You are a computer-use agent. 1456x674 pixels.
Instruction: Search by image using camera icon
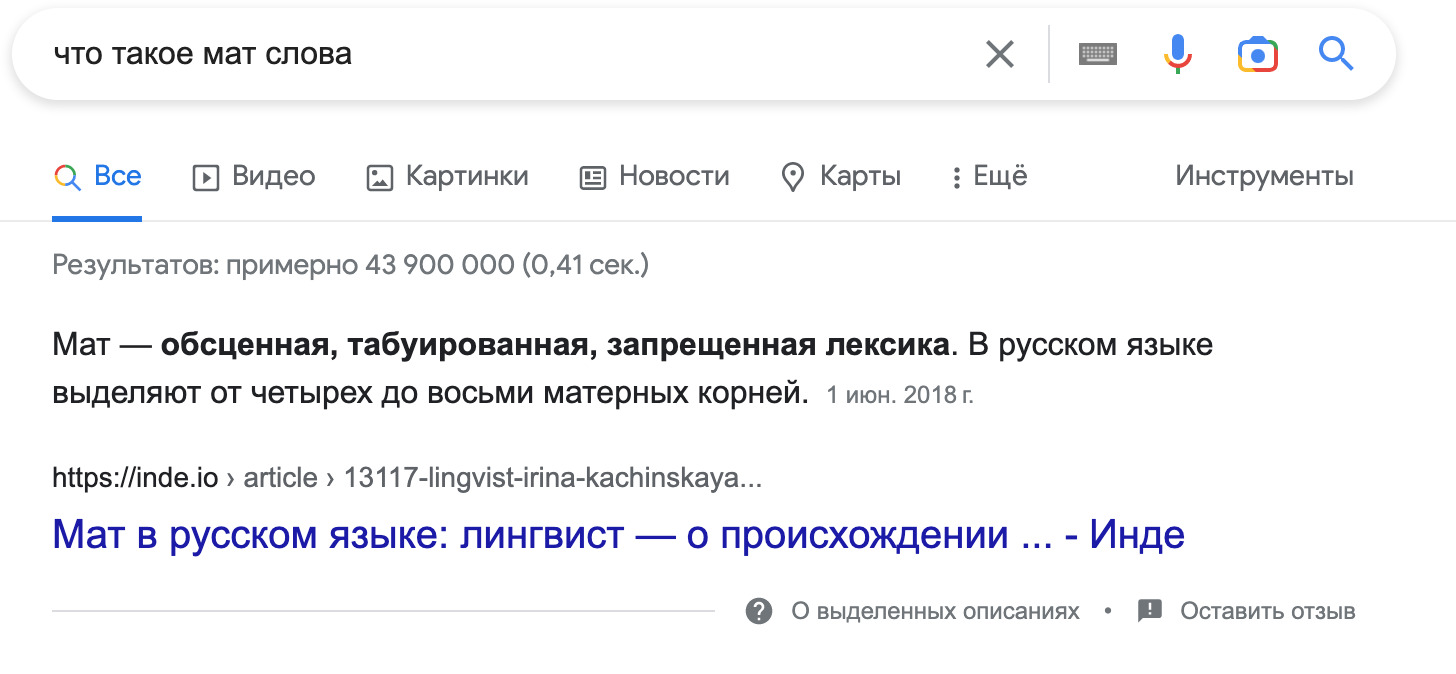[x=1257, y=54]
